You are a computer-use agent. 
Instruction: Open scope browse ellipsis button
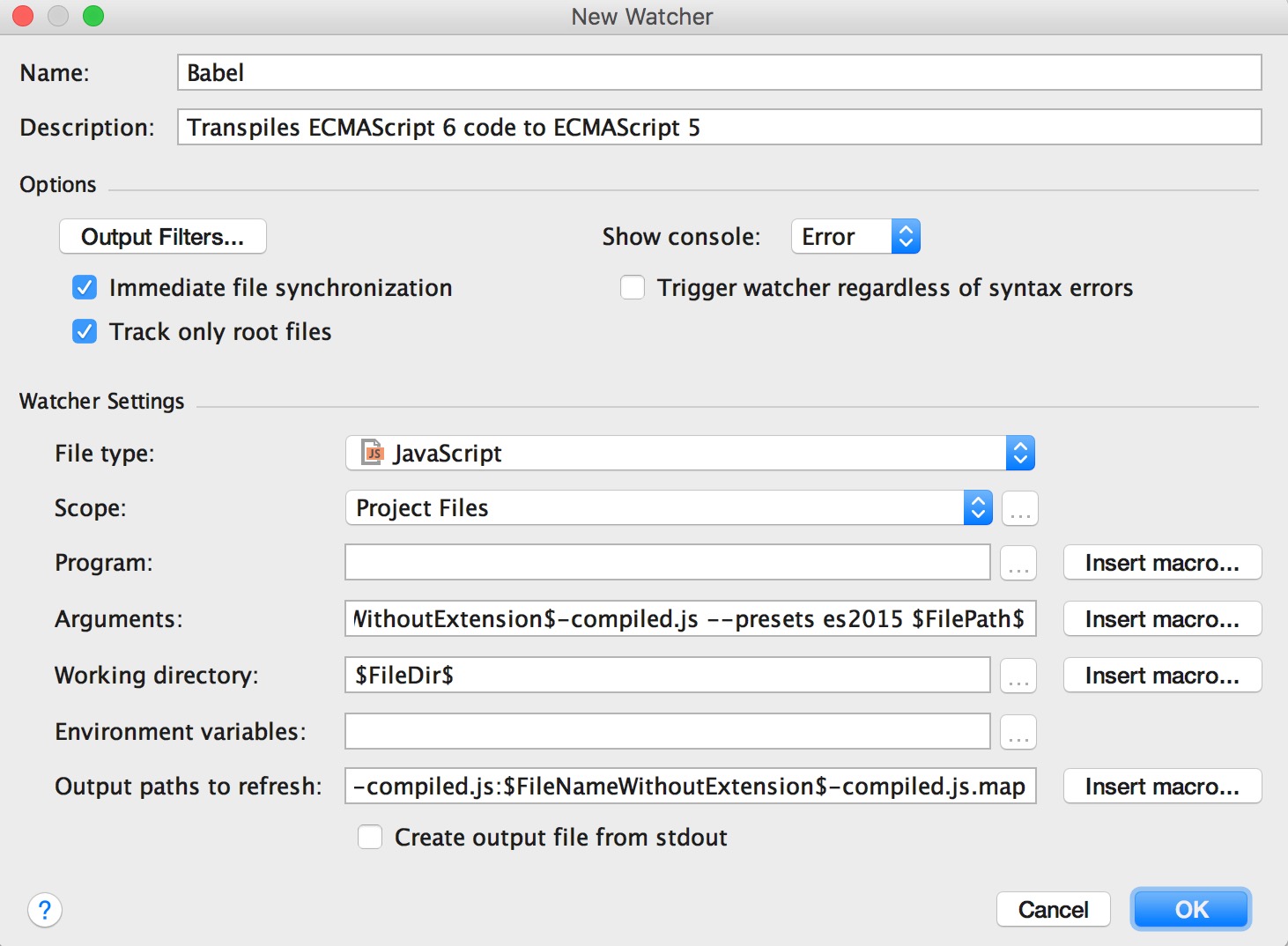coord(1020,508)
